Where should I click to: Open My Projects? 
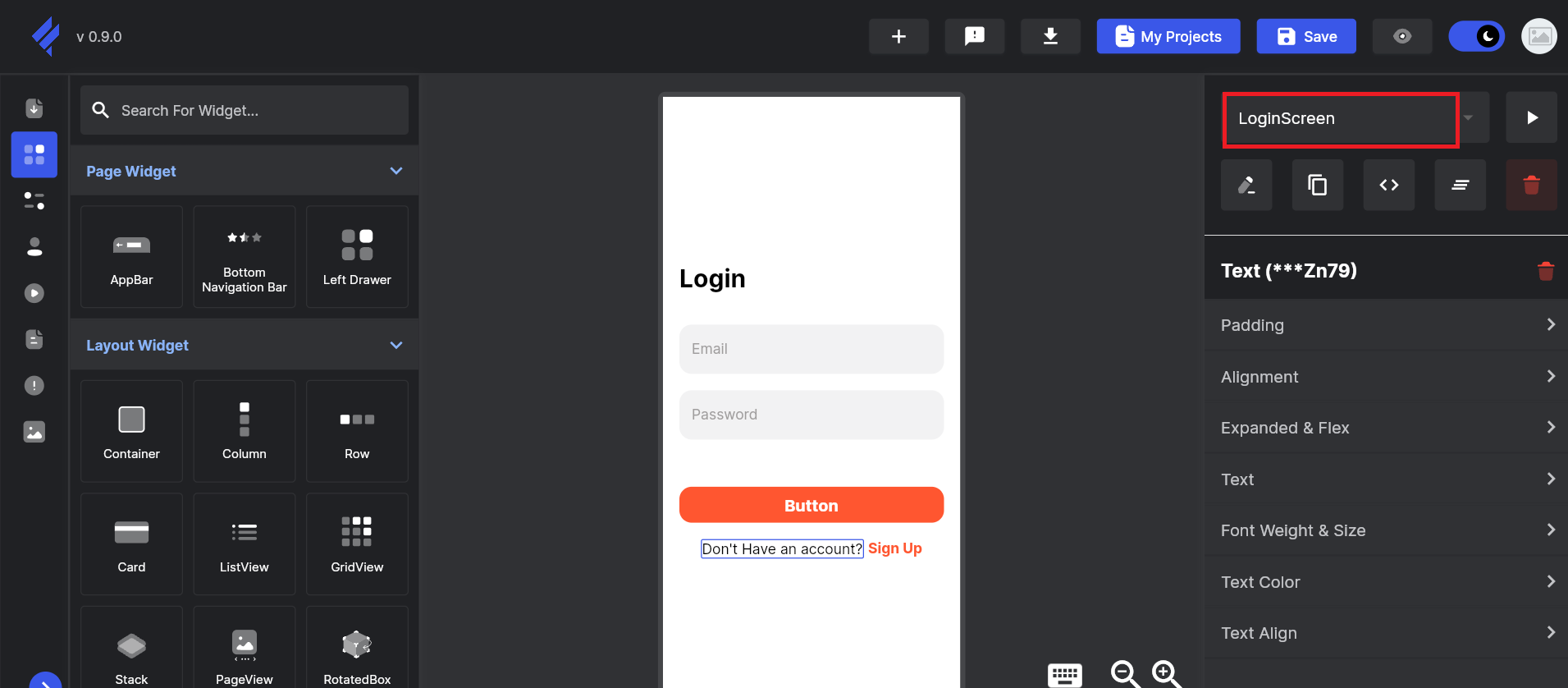point(1168,36)
